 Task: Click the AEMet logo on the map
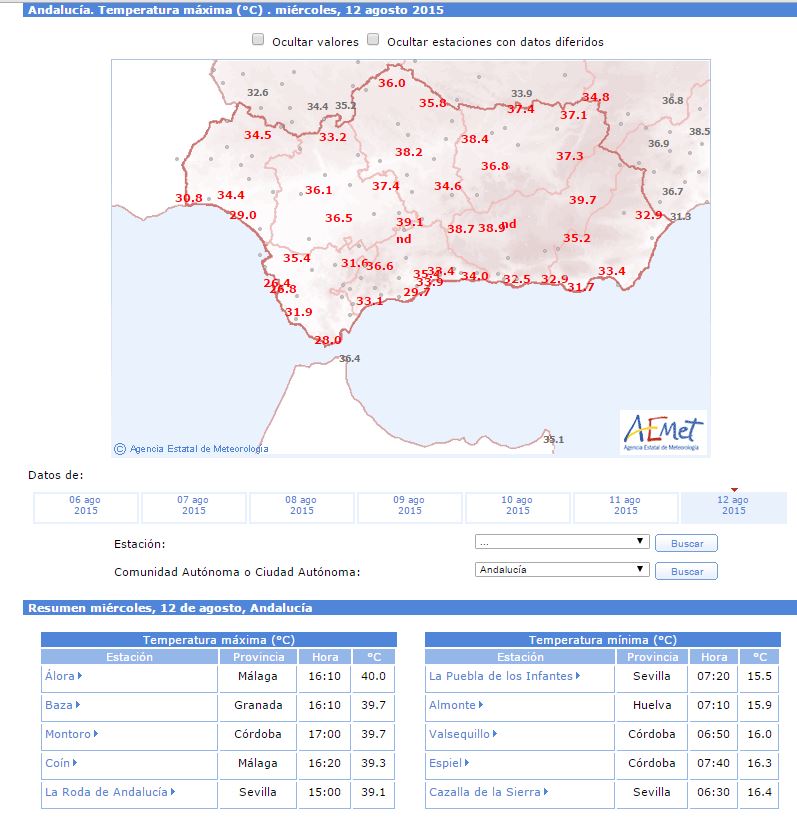pyautogui.click(x=662, y=432)
